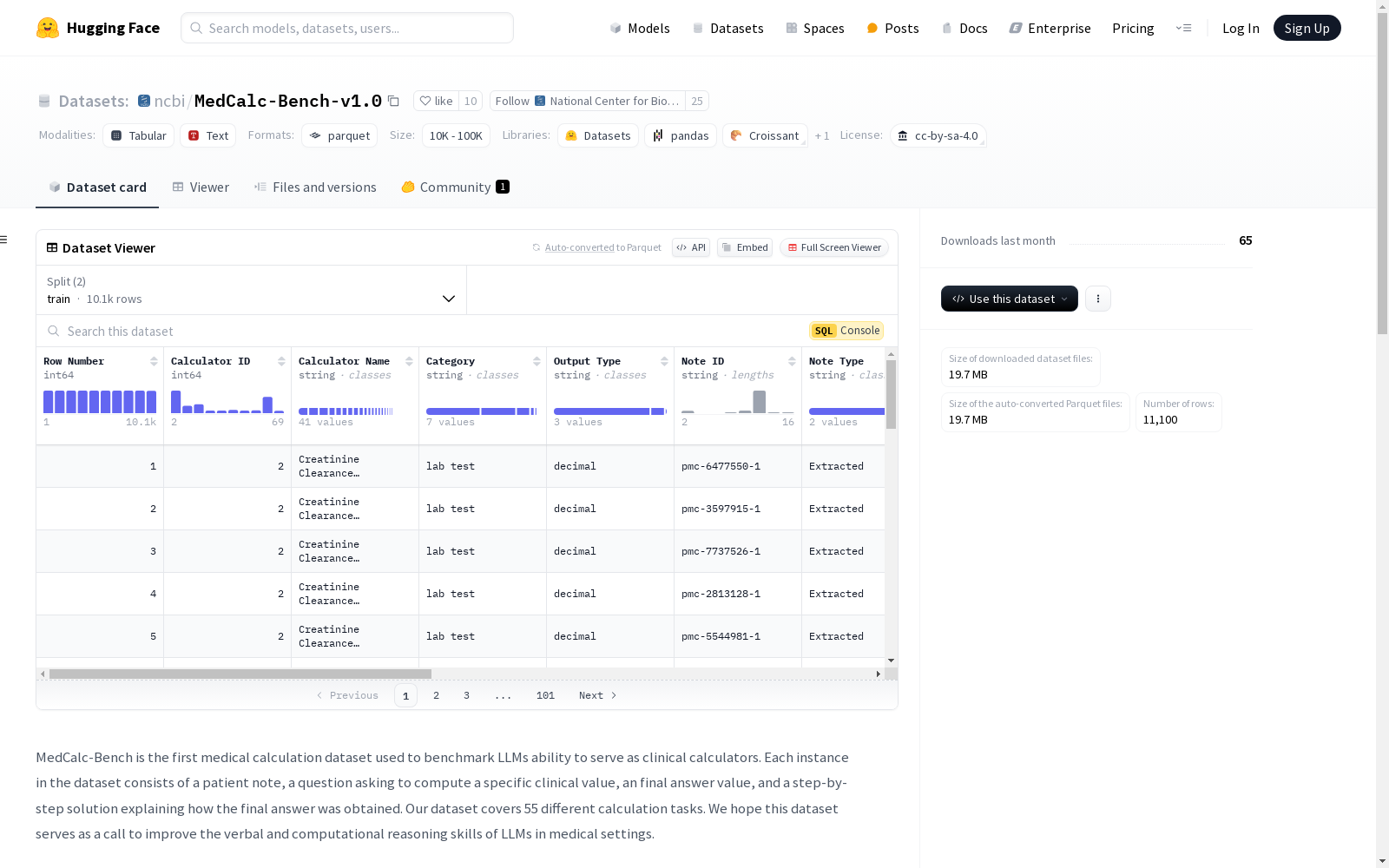The width and height of the screenshot is (1389, 868).
Task: Click the horizontal table scrollbar
Action: tap(240, 674)
